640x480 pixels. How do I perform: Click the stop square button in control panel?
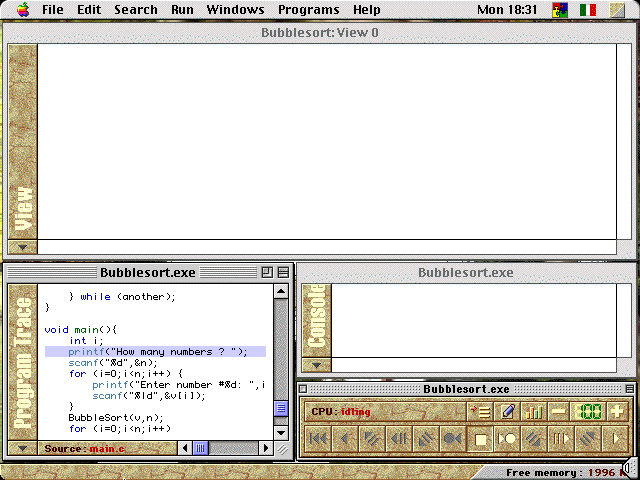click(x=481, y=438)
